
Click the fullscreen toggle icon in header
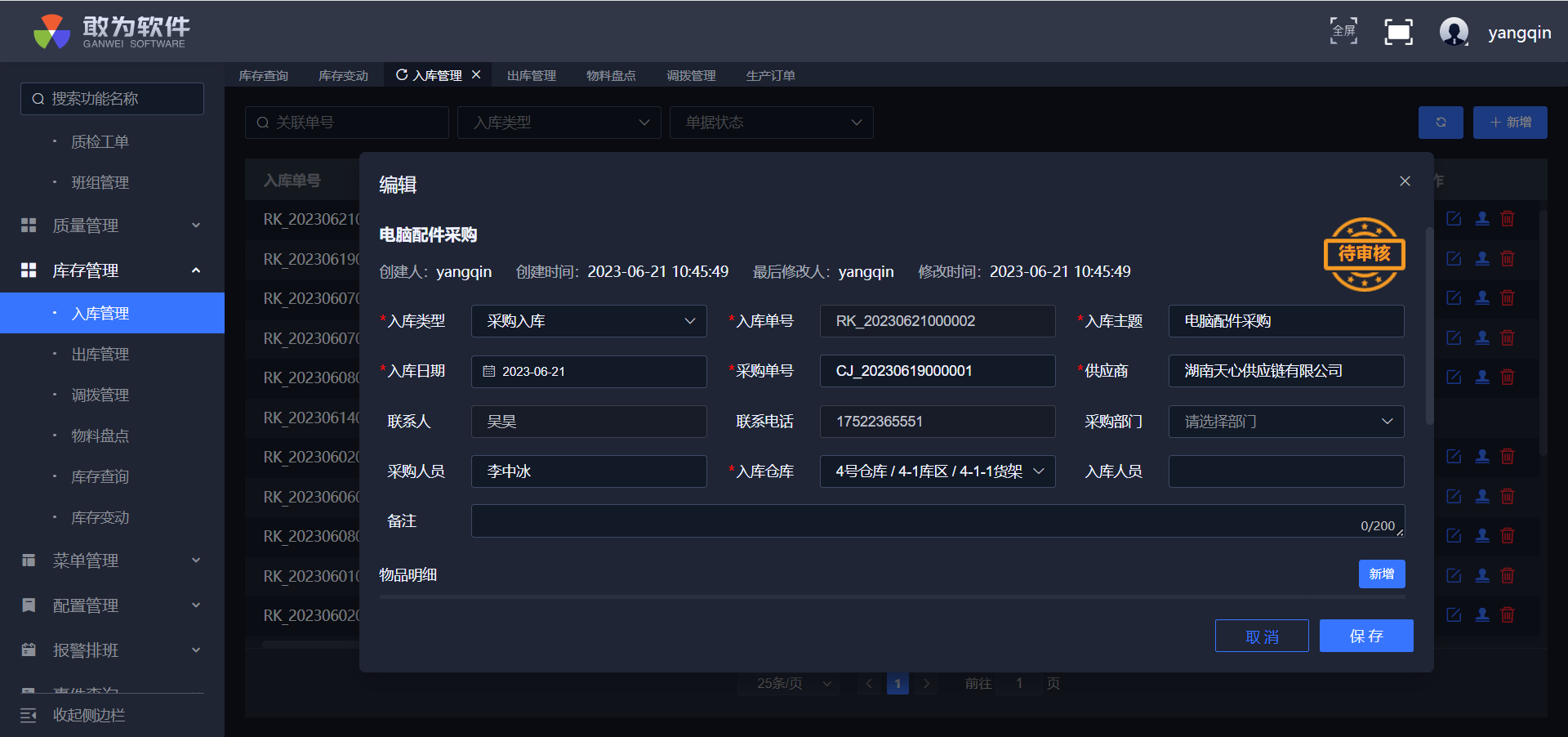click(1398, 32)
